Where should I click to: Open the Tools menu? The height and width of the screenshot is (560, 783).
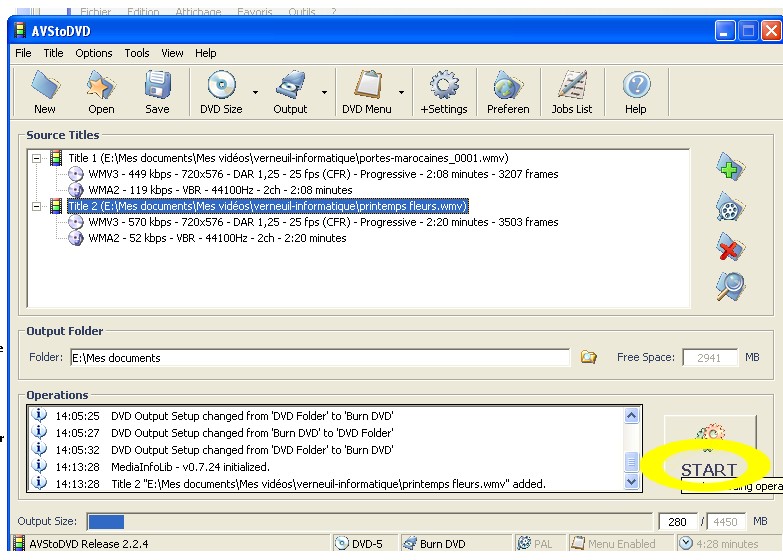[x=137, y=53]
